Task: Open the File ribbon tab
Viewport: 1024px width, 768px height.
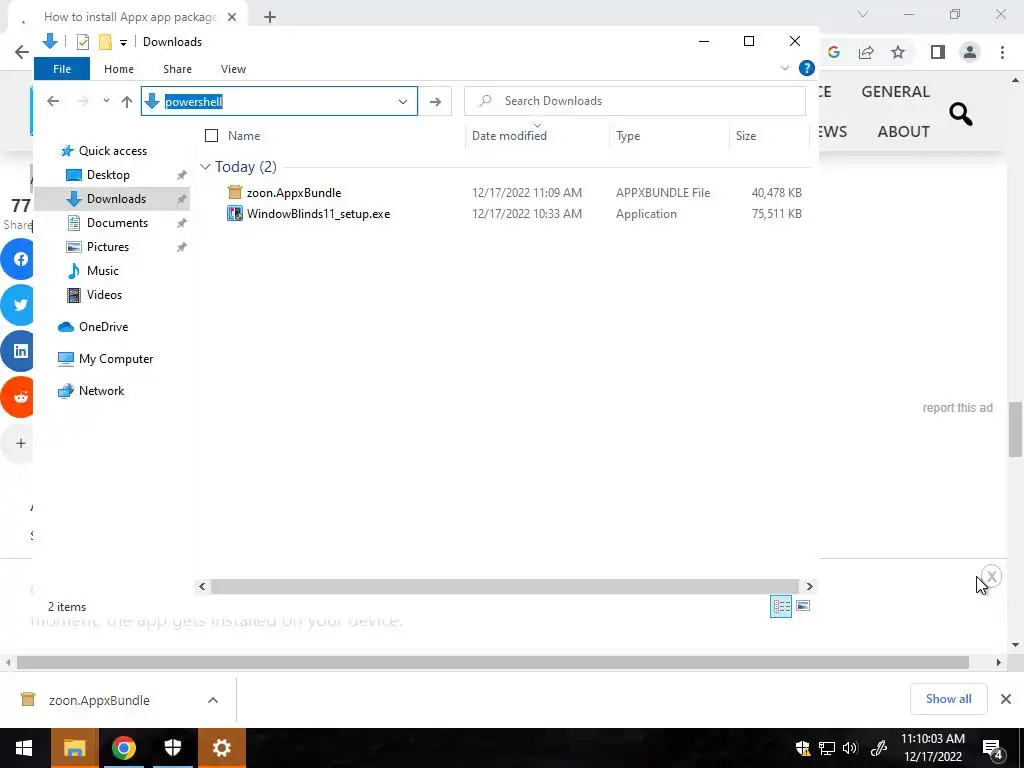Action: coord(62,69)
